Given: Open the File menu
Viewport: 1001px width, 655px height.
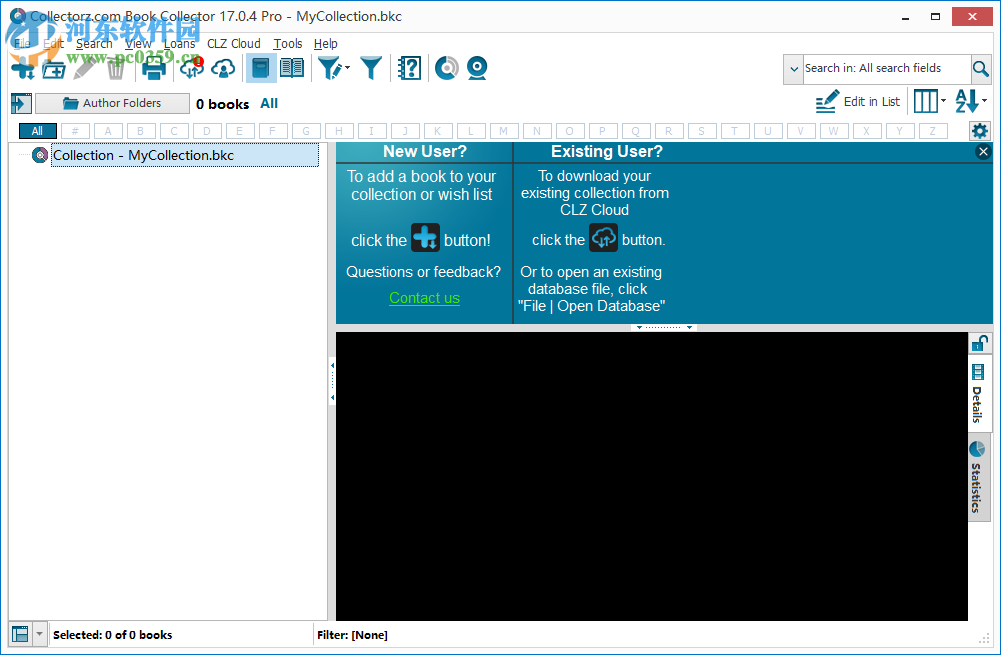Looking at the screenshot, I should pos(22,43).
